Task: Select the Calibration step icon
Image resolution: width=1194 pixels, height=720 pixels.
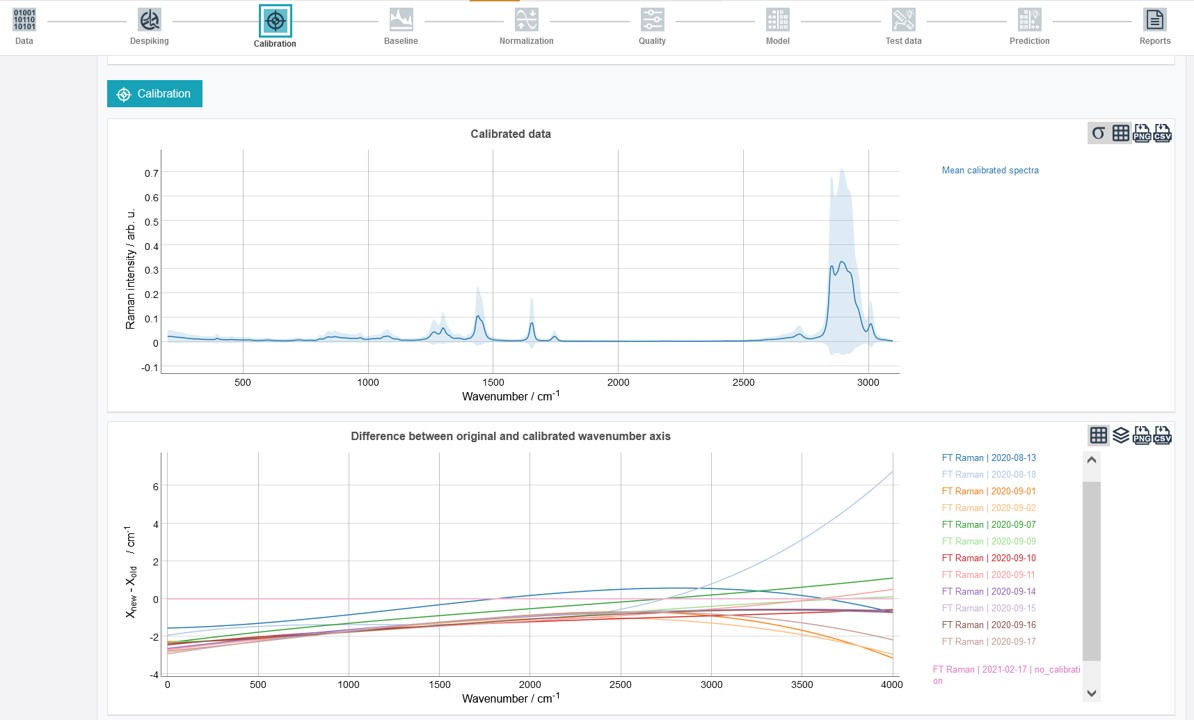Action: click(x=275, y=21)
